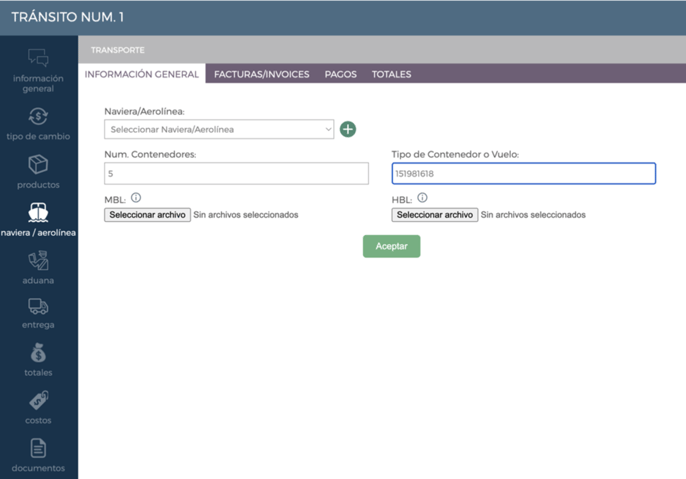
Task: Switch to the TOTALES tab
Action: (392, 74)
